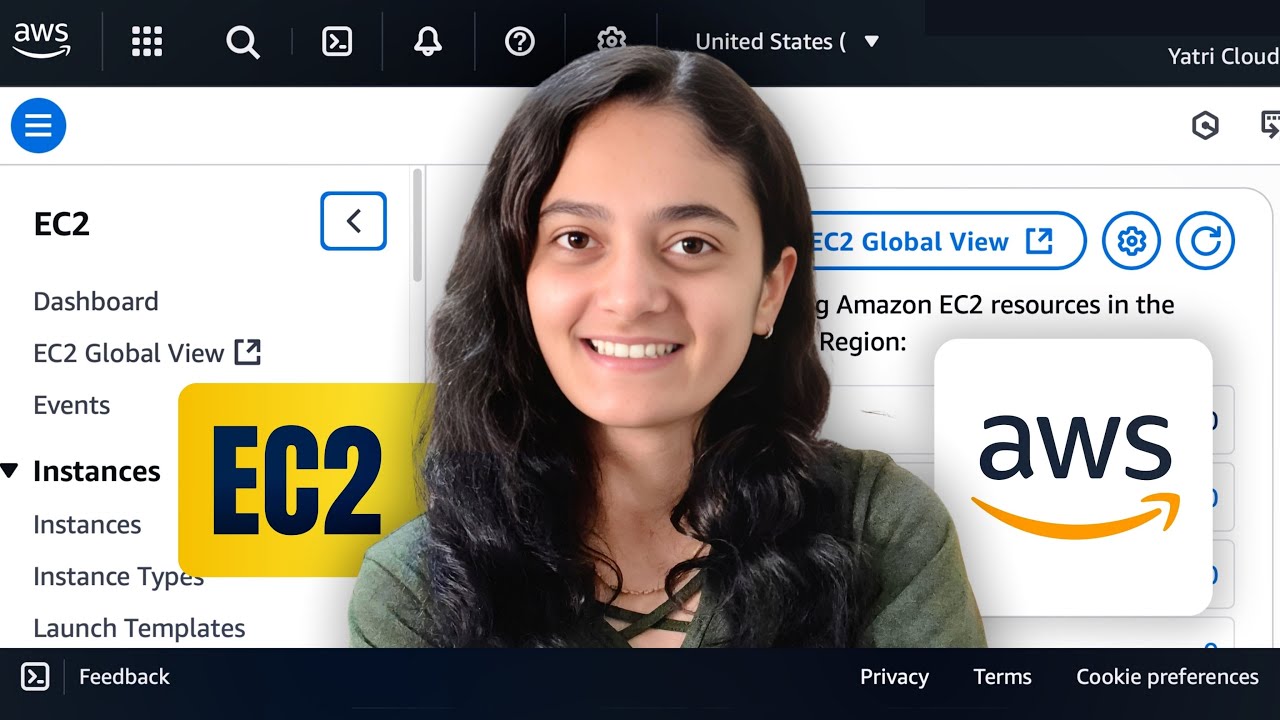Screen dimensions: 1280x720
Task: Open Events in EC2 sidebar
Action: [x=72, y=405]
